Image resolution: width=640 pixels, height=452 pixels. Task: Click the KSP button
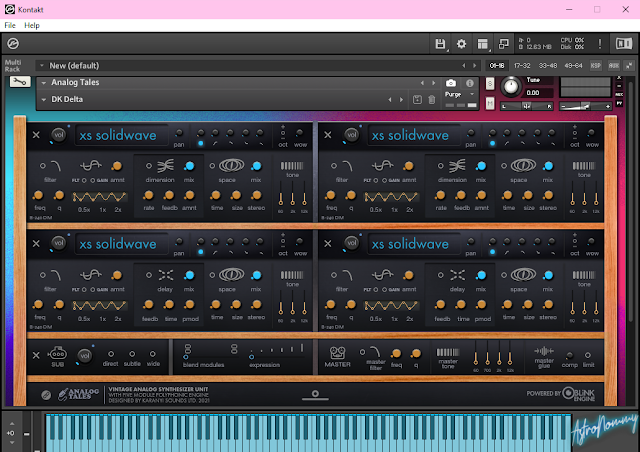point(596,65)
